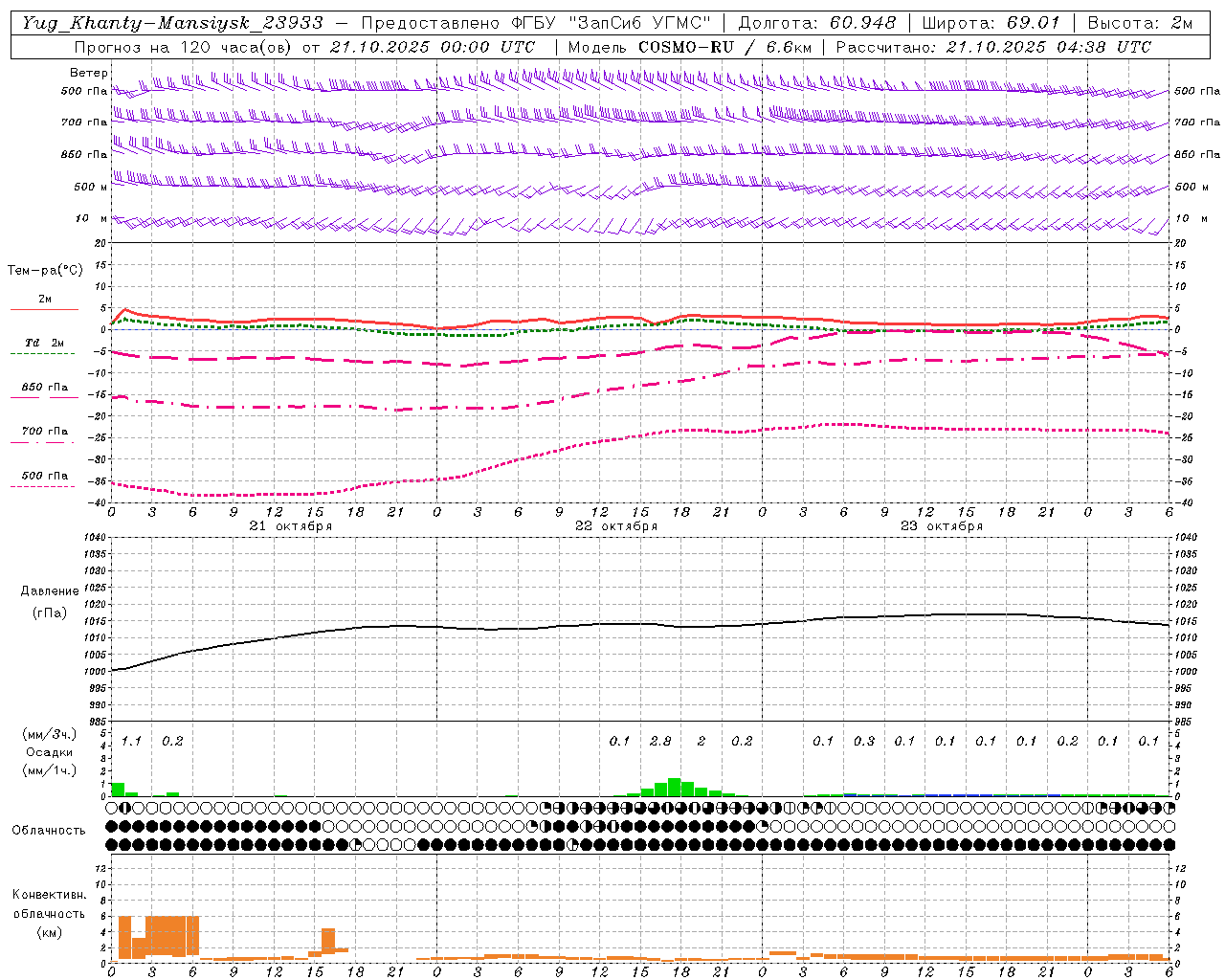
Task: Click the 21 октября date label
Action: point(291,526)
